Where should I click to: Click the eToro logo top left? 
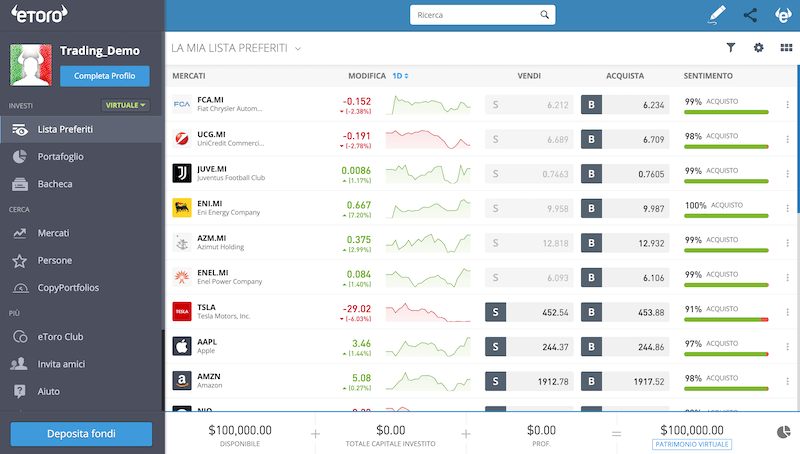39,14
